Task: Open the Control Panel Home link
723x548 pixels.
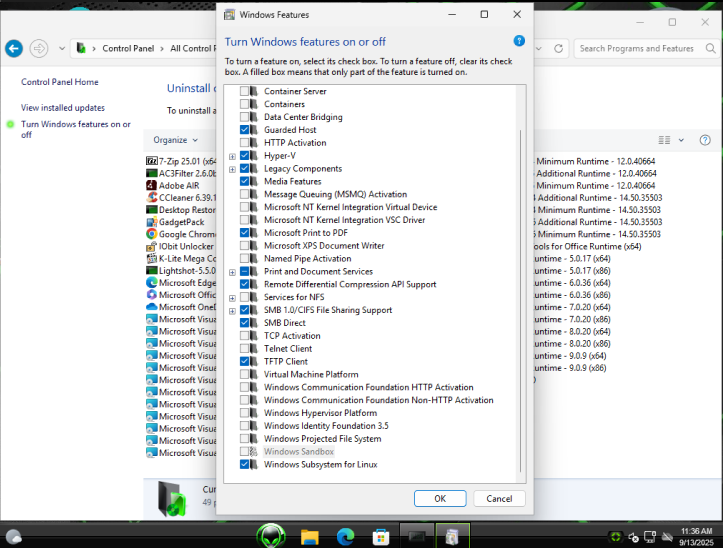Action: click(59, 82)
